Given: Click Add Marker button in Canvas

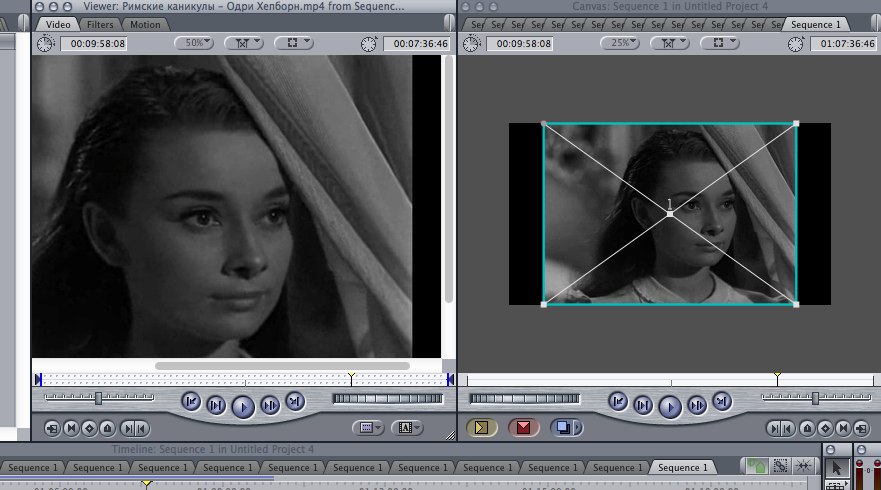Looking at the screenshot, I should coord(807,429).
